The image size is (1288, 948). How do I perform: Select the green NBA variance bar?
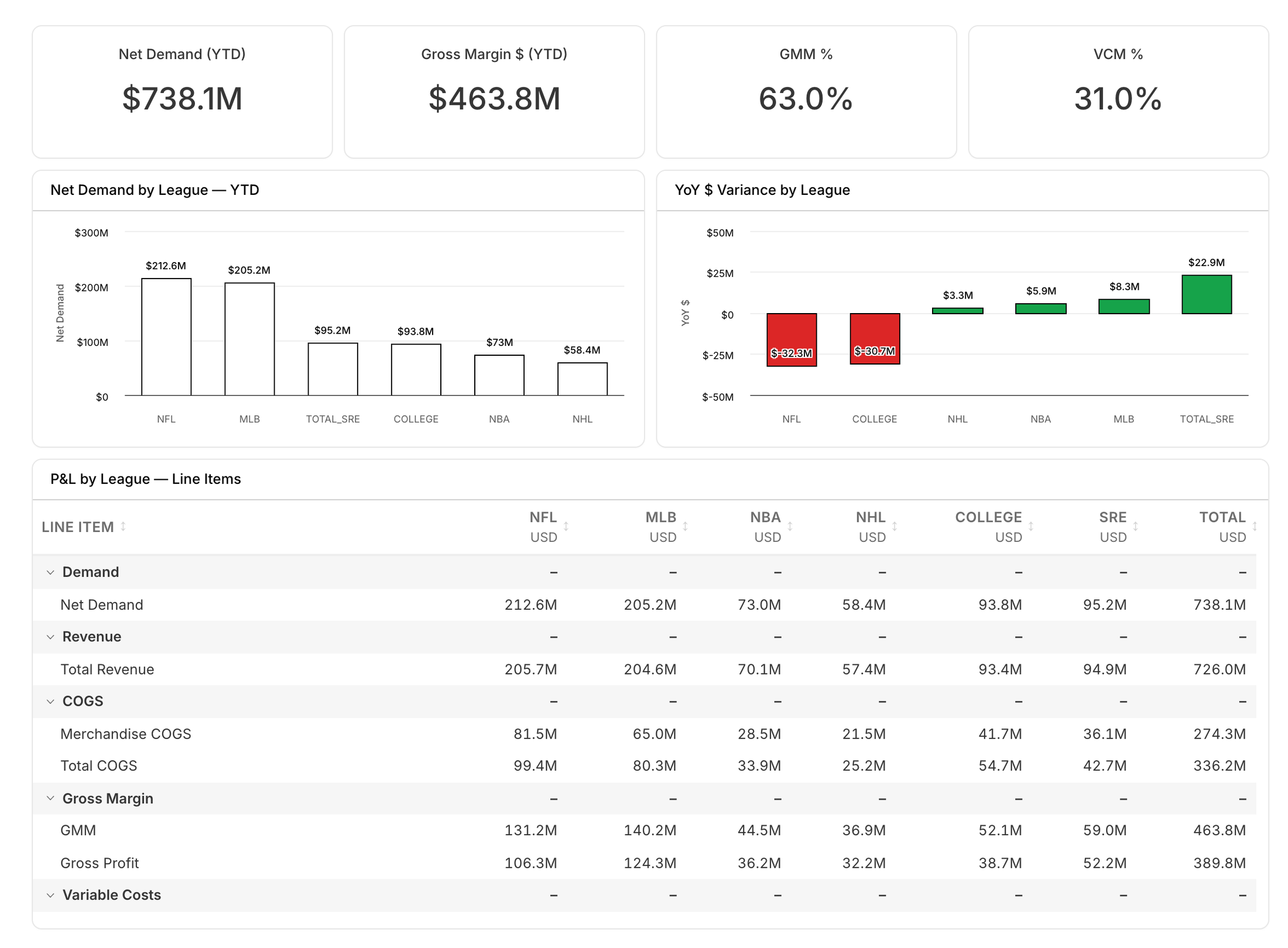click(1041, 308)
